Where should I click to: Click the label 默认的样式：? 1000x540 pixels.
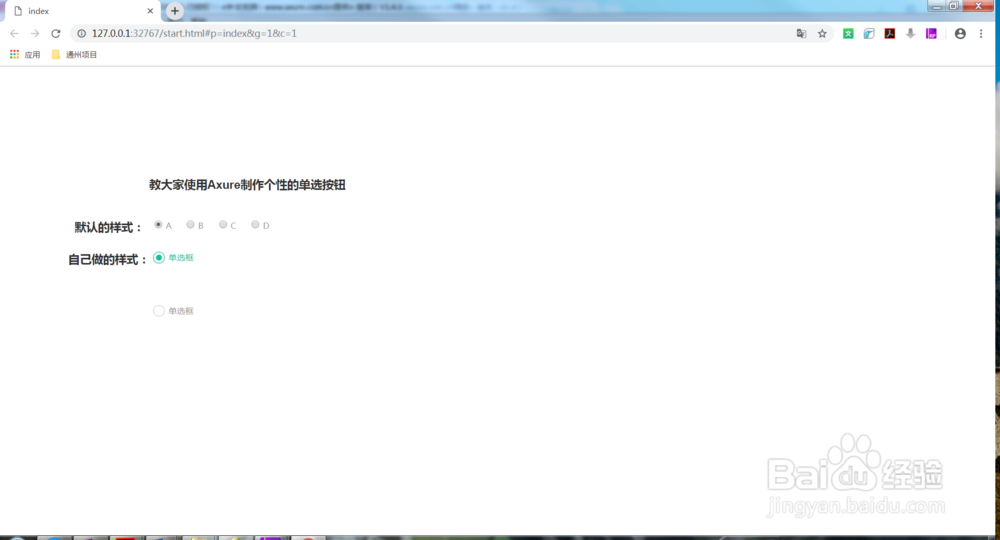tap(108, 228)
